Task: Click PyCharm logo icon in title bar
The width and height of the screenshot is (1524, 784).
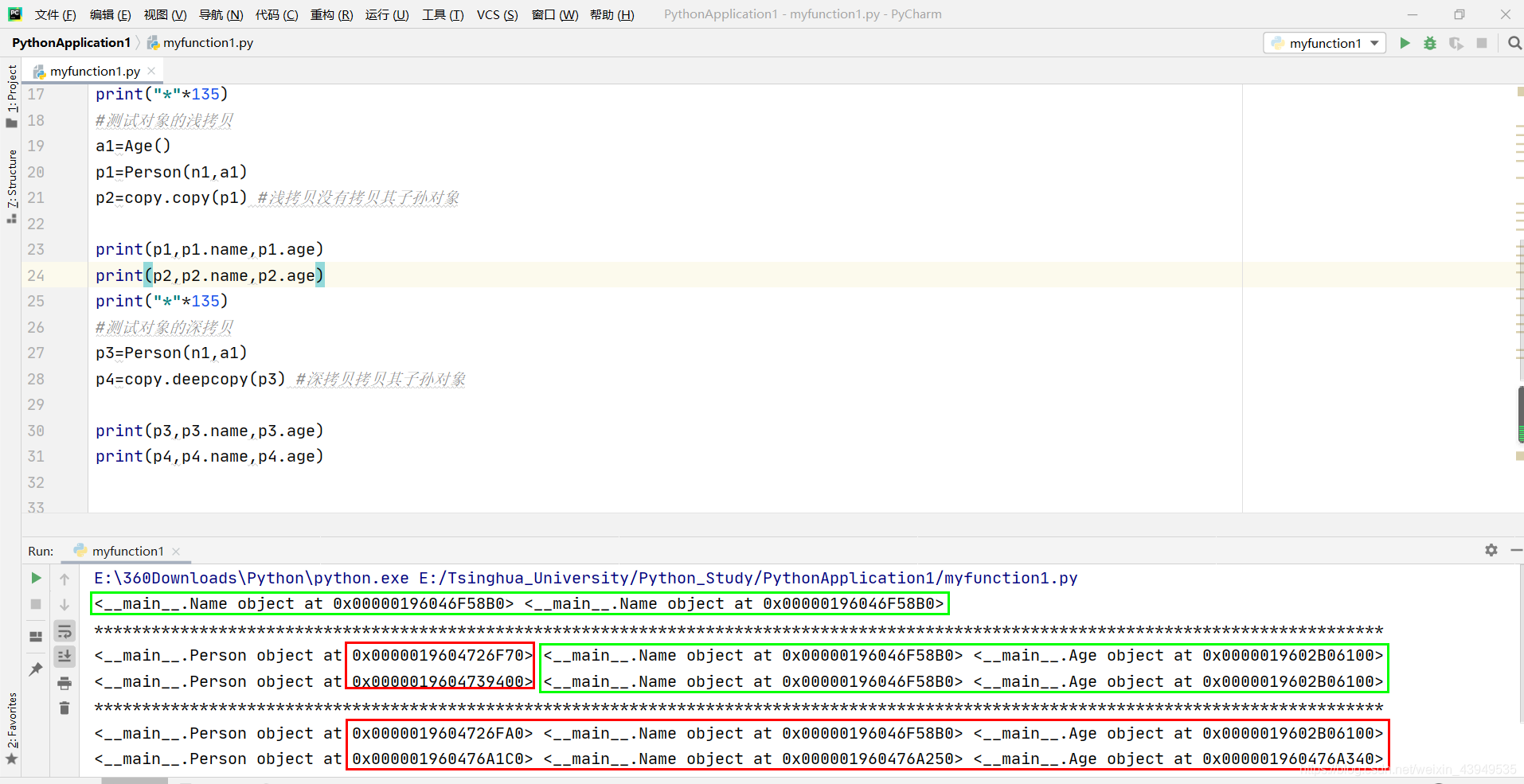Action: point(15,14)
